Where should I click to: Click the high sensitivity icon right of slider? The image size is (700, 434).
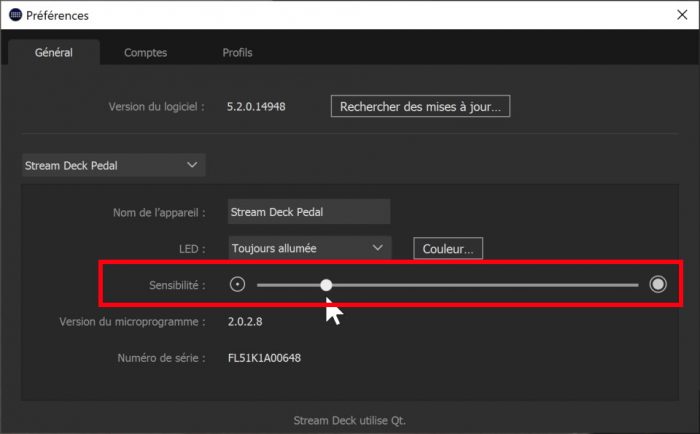657,285
